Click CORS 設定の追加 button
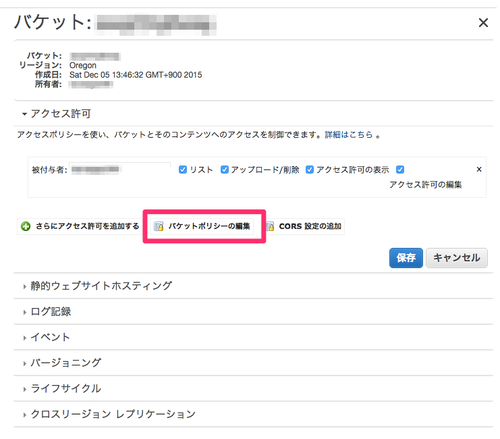The width and height of the screenshot is (500, 439). pyautogui.click(x=305, y=226)
